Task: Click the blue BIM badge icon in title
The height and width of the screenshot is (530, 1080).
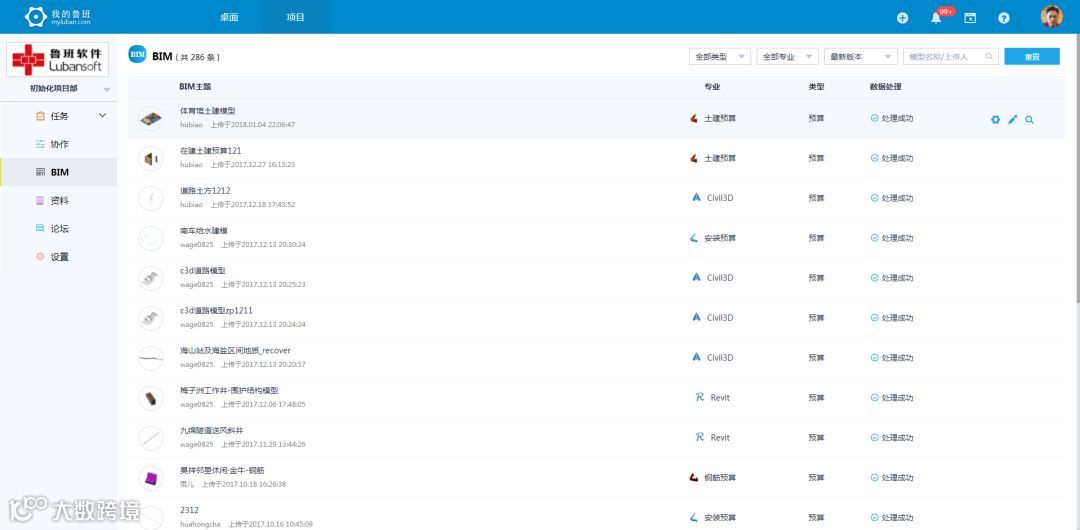Action: [137, 54]
